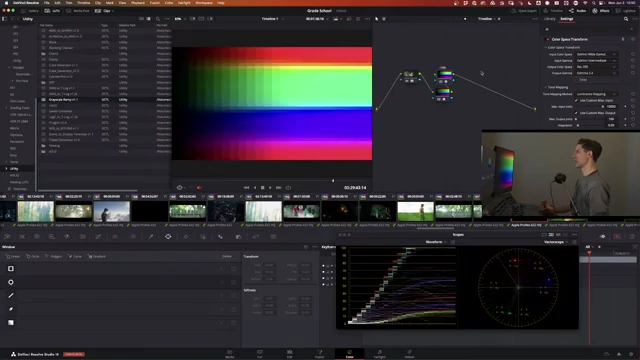Search in the Effects panel
This screenshot has width=640, height=360.
[626, 19]
